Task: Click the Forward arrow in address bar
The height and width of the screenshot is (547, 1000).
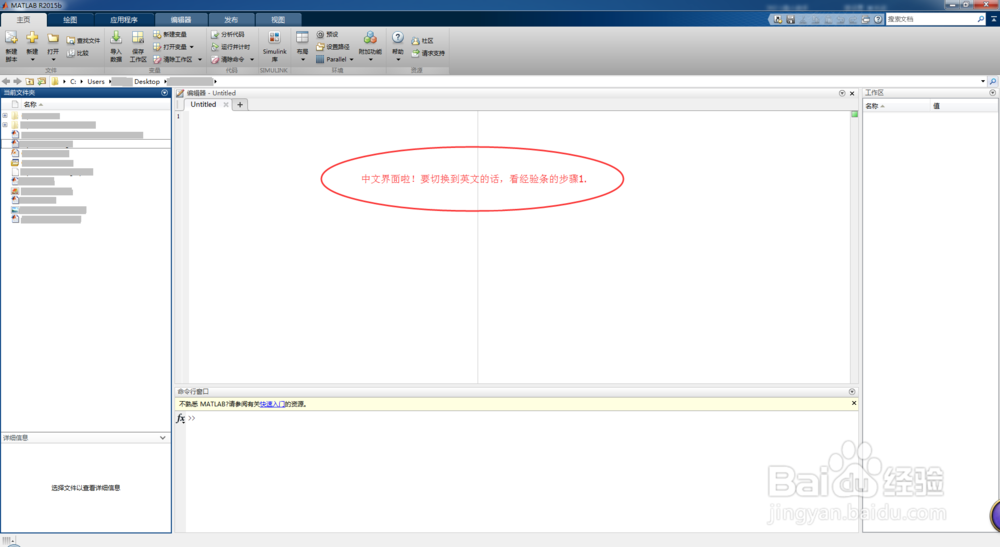Action: 17,82
